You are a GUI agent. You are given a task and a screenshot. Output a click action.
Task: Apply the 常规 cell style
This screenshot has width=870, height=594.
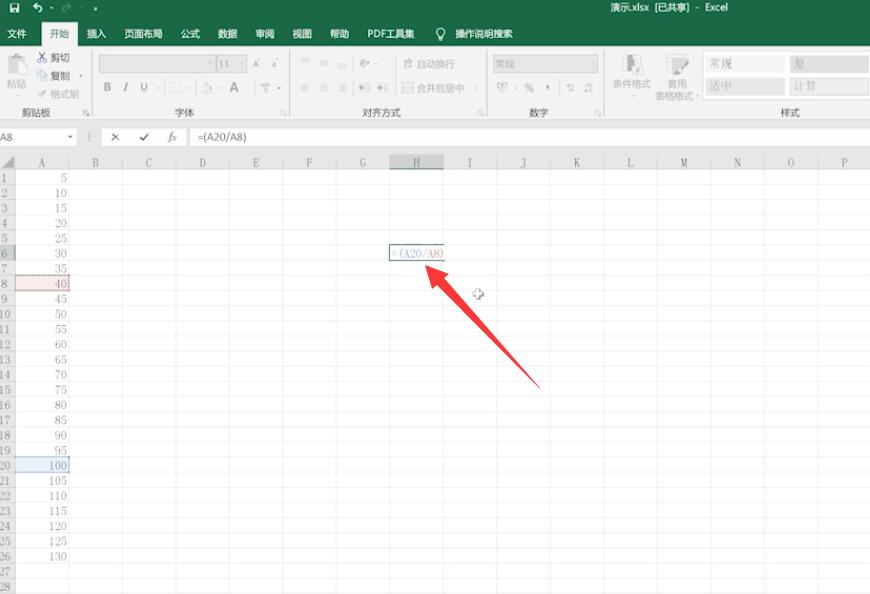[x=744, y=64]
